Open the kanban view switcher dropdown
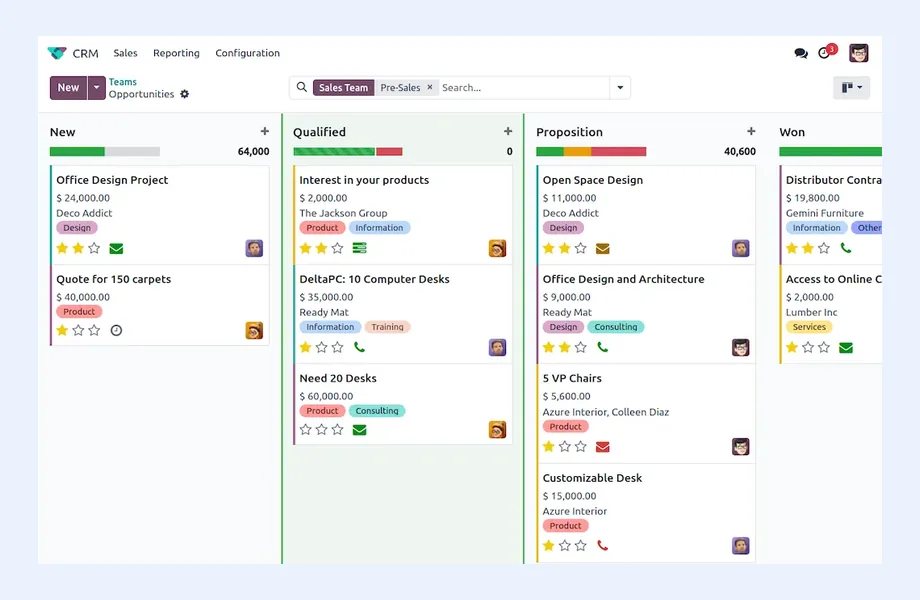Viewport: 920px width, 600px height. tap(851, 87)
